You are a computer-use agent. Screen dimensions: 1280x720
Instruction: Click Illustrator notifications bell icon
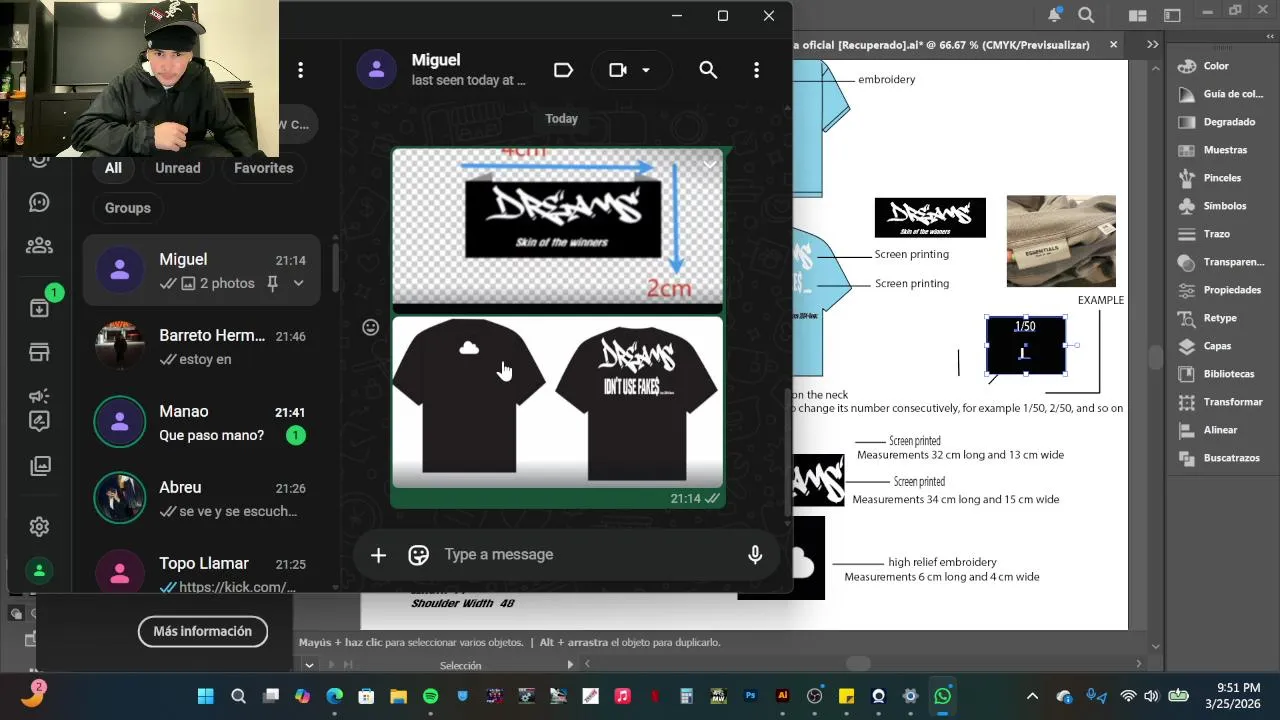point(1054,15)
